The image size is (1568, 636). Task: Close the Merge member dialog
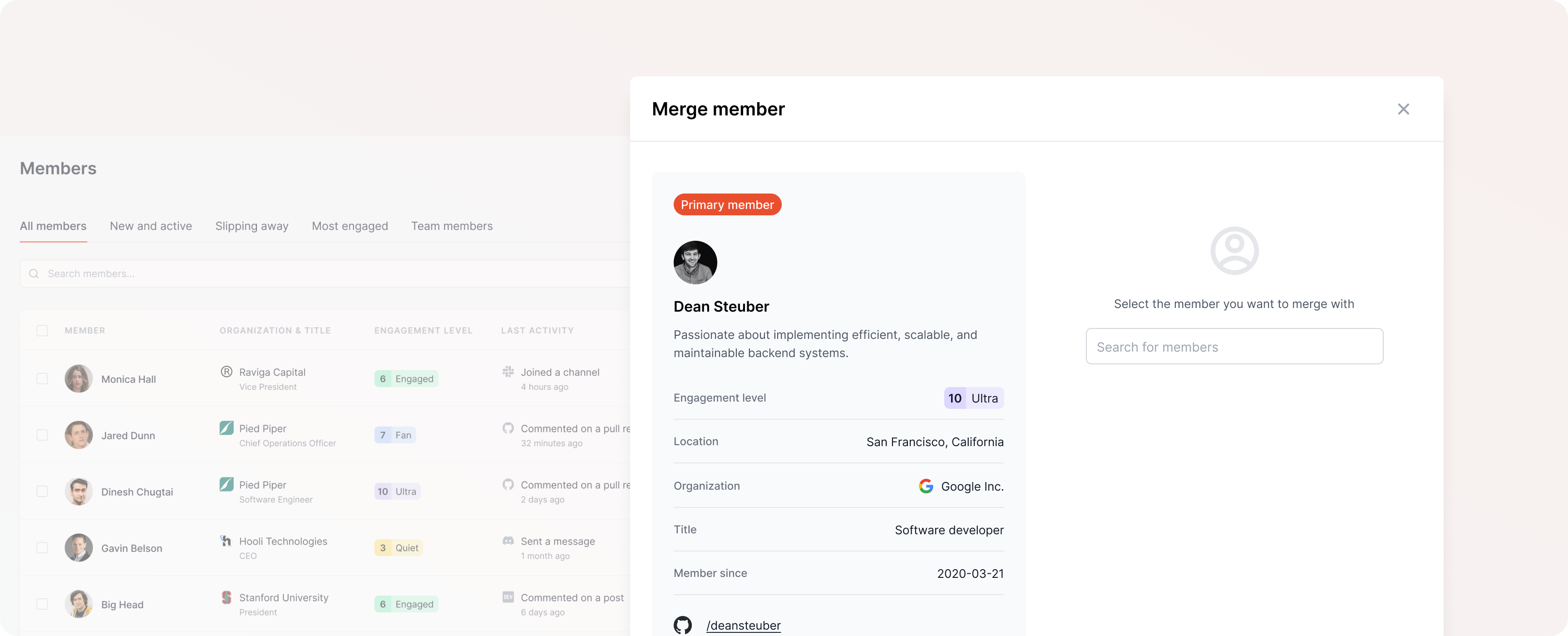(x=1403, y=109)
